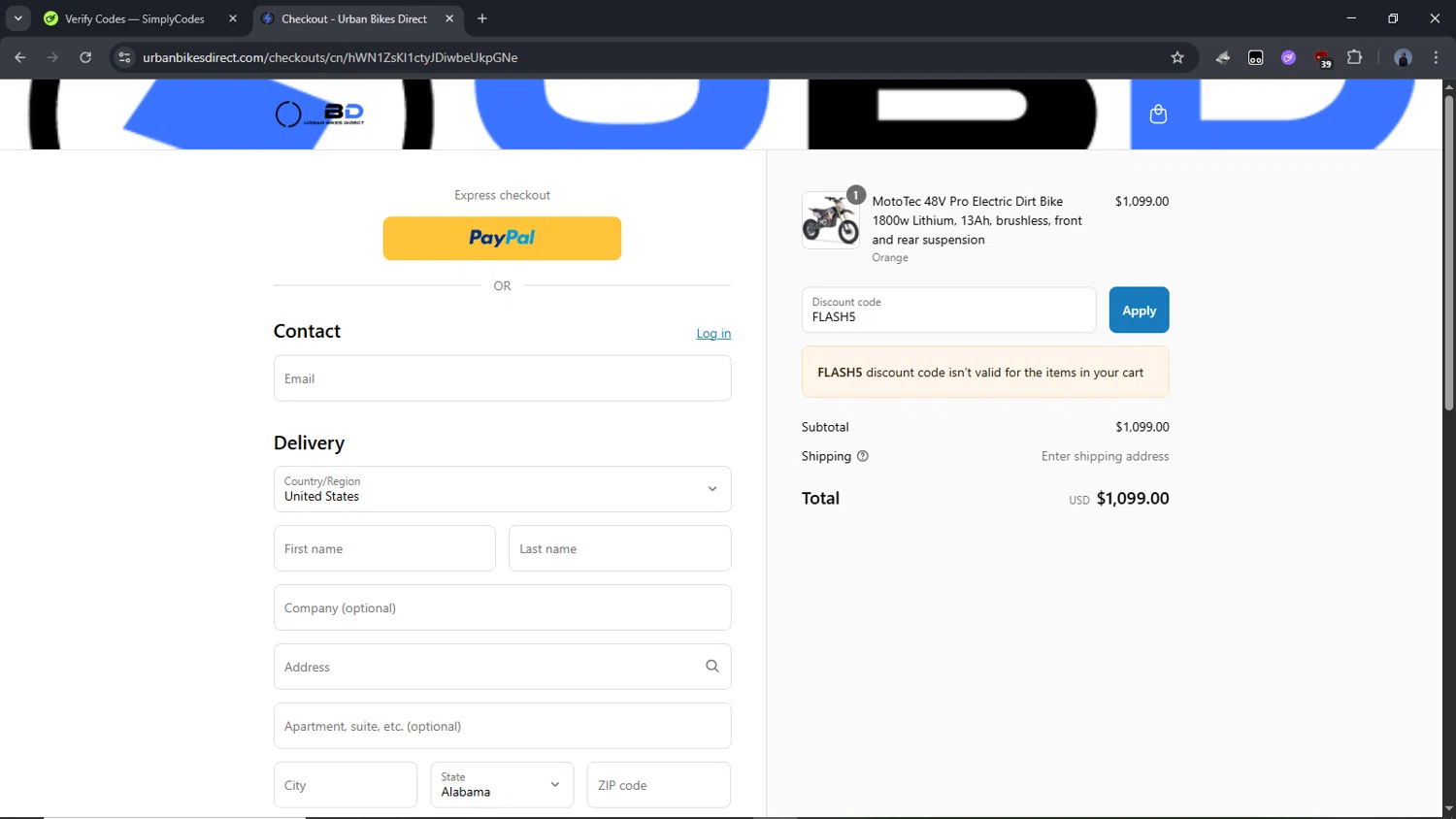
Task: Click the Urban Bikes Direct logo
Action: (x=319, y=115)
